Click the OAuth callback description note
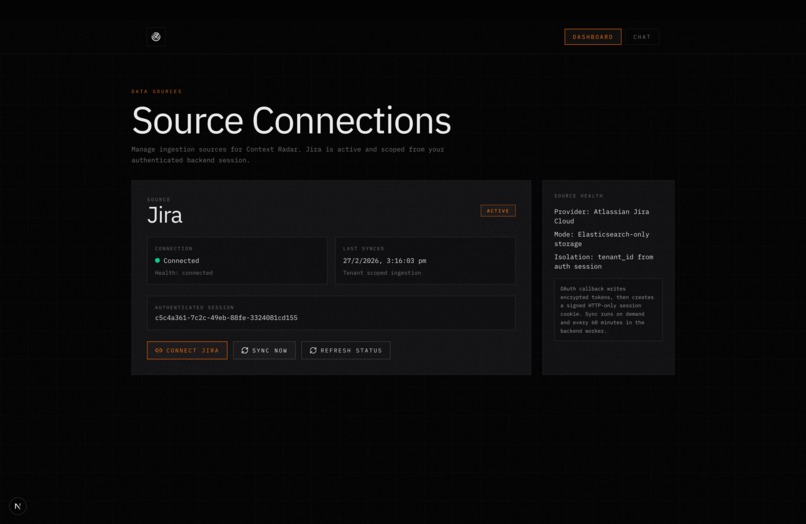Image resolution: width=806 pixels, height=524 pixels. coord(608,310)
